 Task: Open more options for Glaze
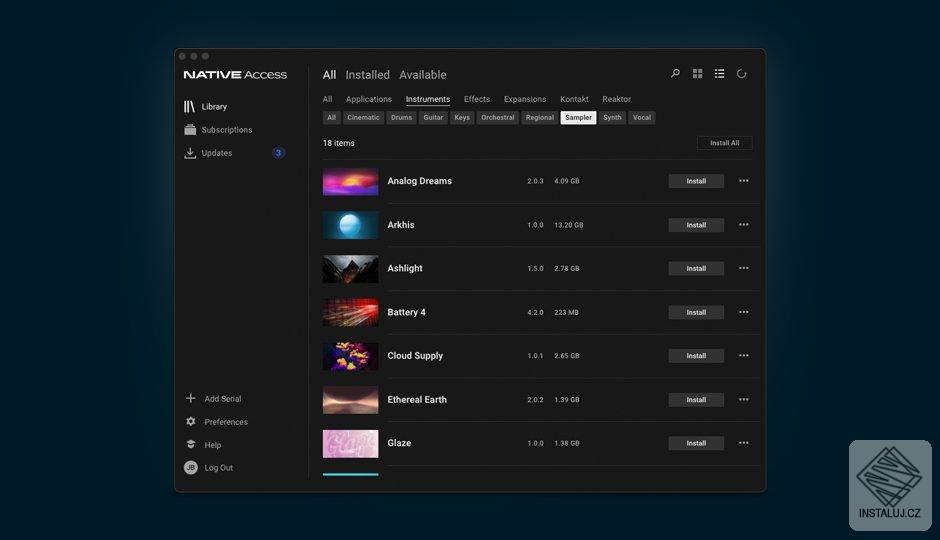743,443
